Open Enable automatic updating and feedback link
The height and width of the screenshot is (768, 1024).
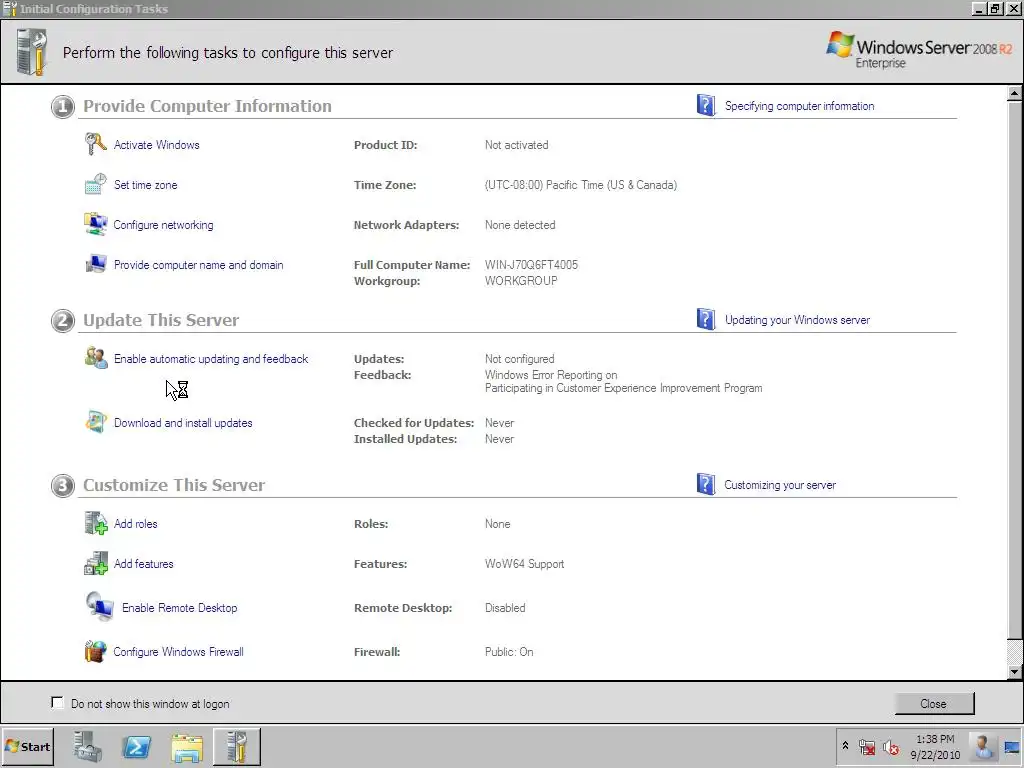(211, 359)
